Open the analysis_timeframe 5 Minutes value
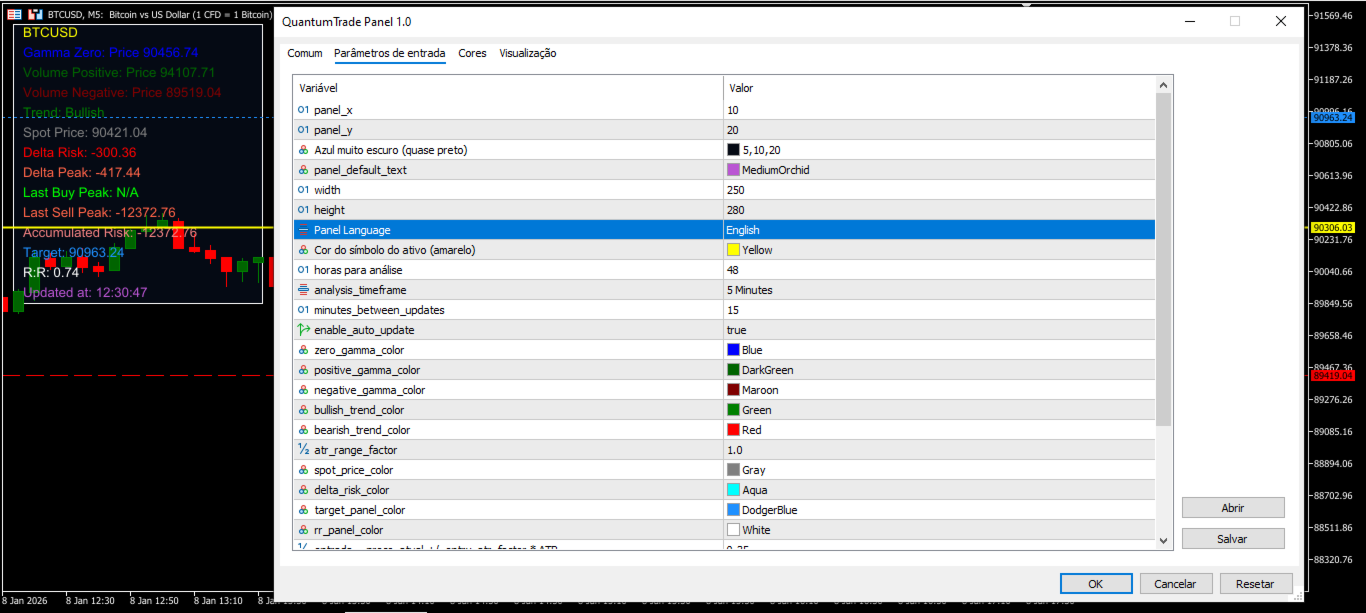Viewport: 1366px width, 613px height. click(x=939, y=290)
